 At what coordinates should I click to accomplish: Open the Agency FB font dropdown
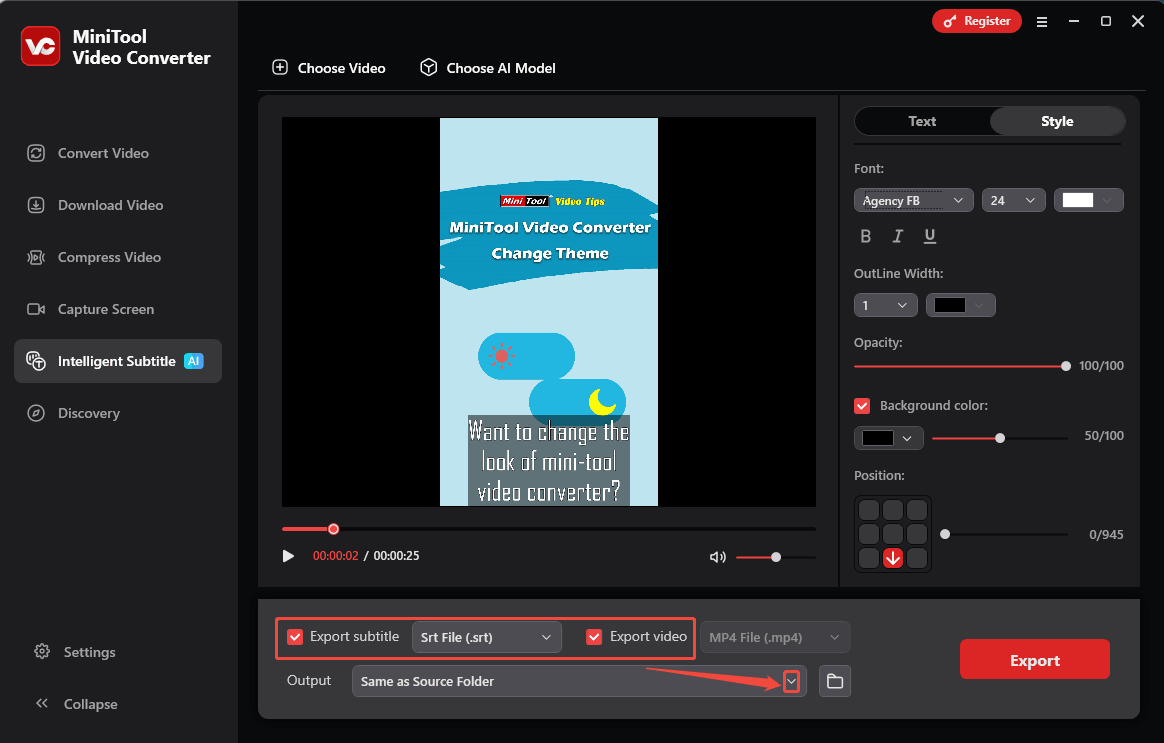click(x=914, y=201)
